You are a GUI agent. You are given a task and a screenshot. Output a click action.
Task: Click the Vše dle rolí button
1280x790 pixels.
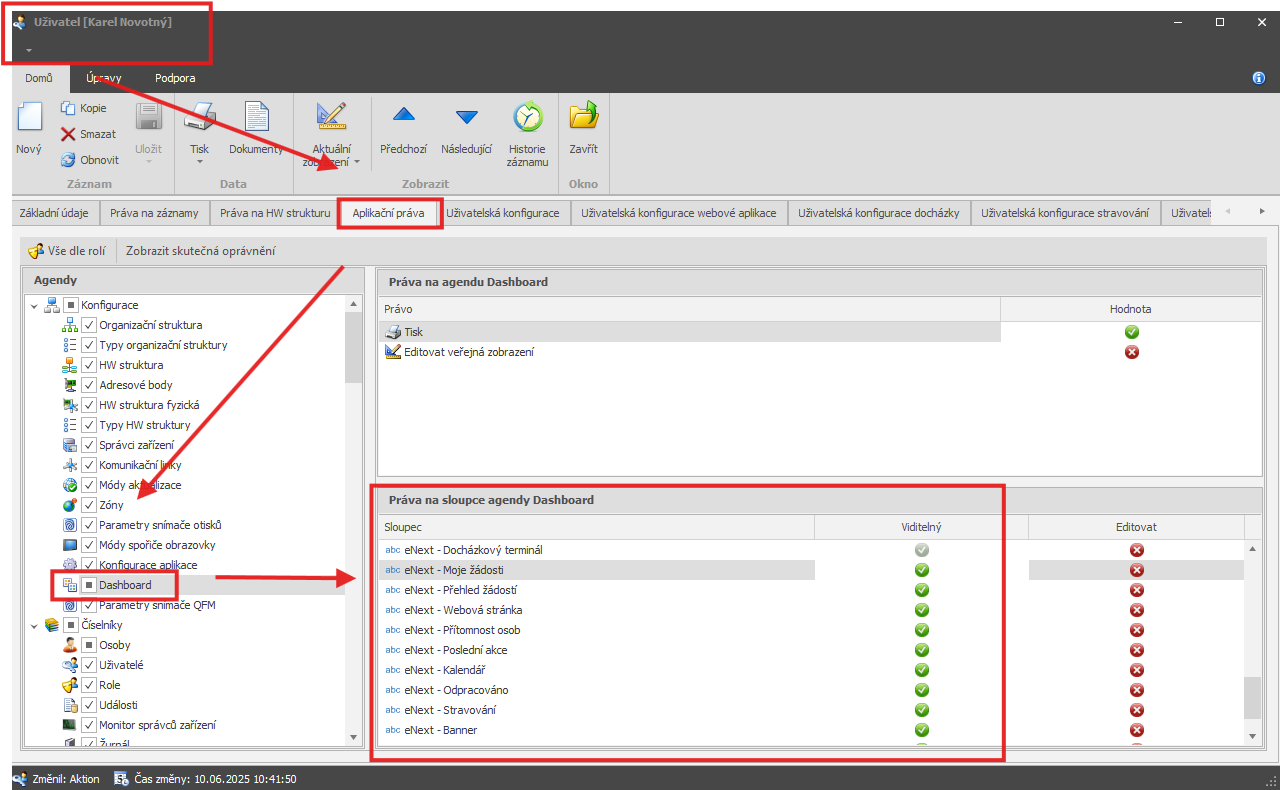coord(67,251)
